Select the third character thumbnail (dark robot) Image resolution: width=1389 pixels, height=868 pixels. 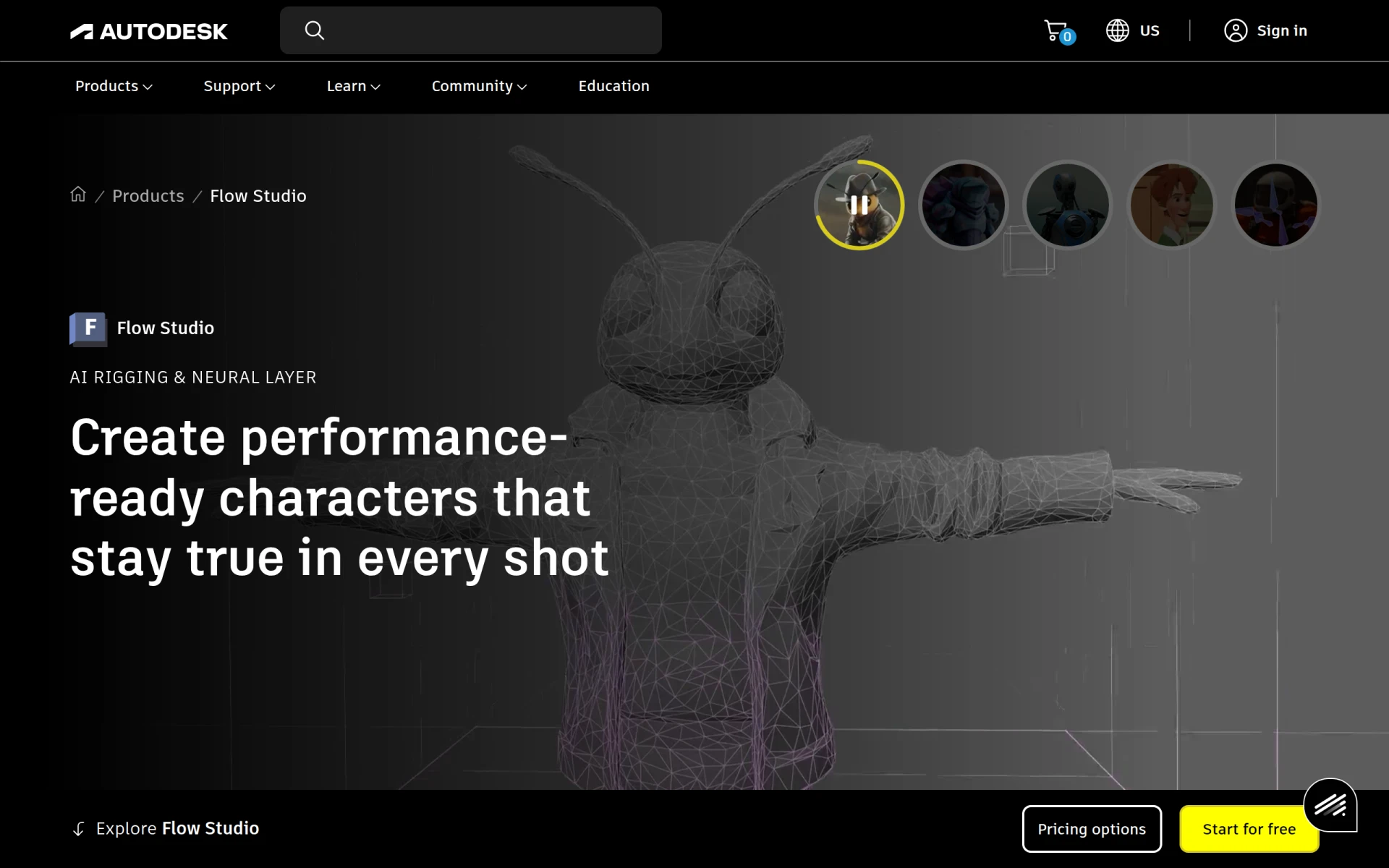(x=1068, y=205)
